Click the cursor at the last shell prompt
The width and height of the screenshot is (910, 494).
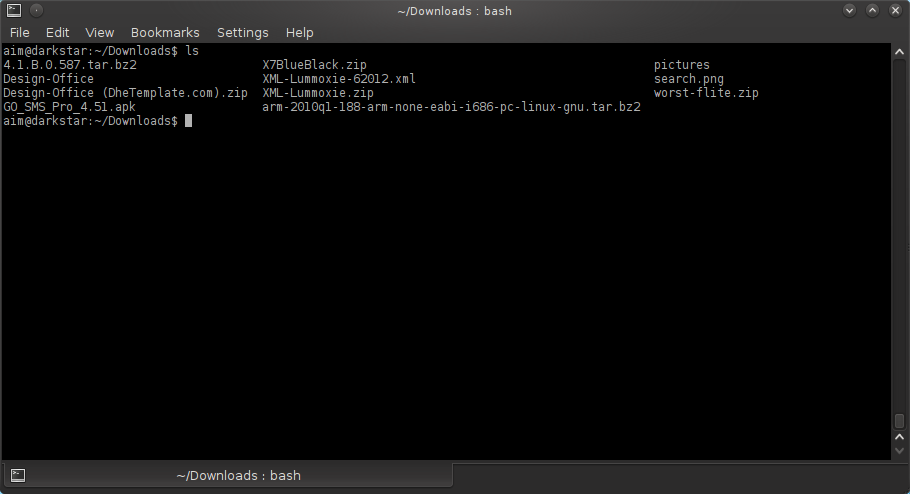click(x=188, y=121)
